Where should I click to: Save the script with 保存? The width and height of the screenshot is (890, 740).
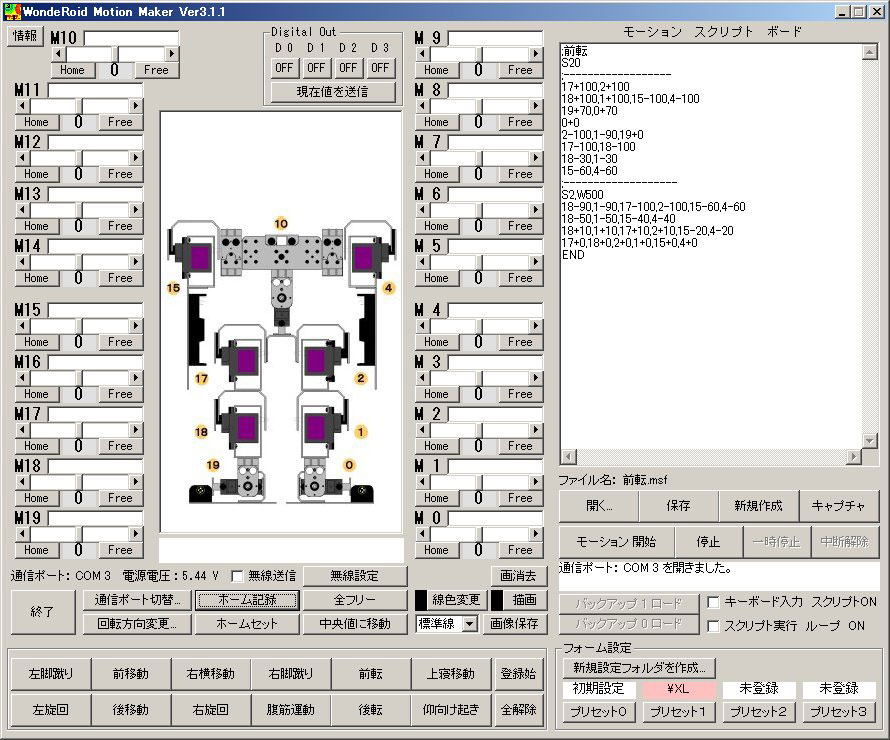point(678,506)
